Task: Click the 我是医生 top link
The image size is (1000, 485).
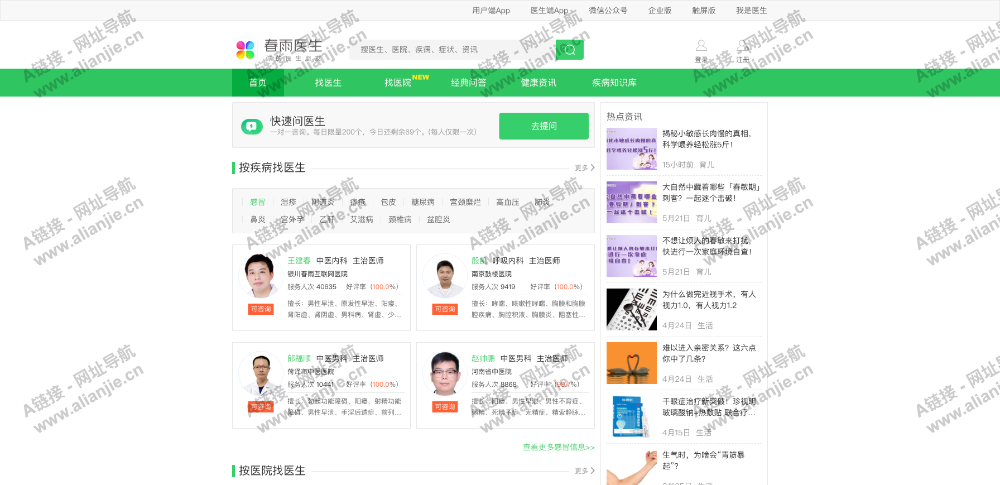Action: (x=751, y=10)
